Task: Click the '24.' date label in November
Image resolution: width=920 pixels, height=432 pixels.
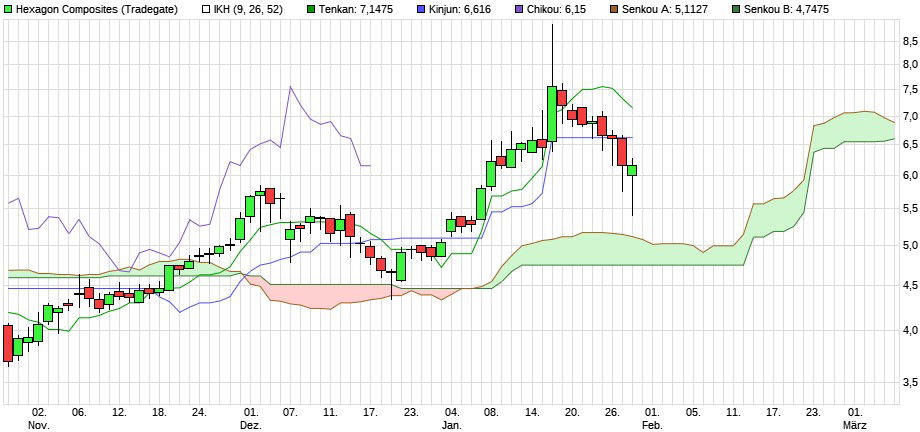Action: pyautogui.click(x=200, y=412)
